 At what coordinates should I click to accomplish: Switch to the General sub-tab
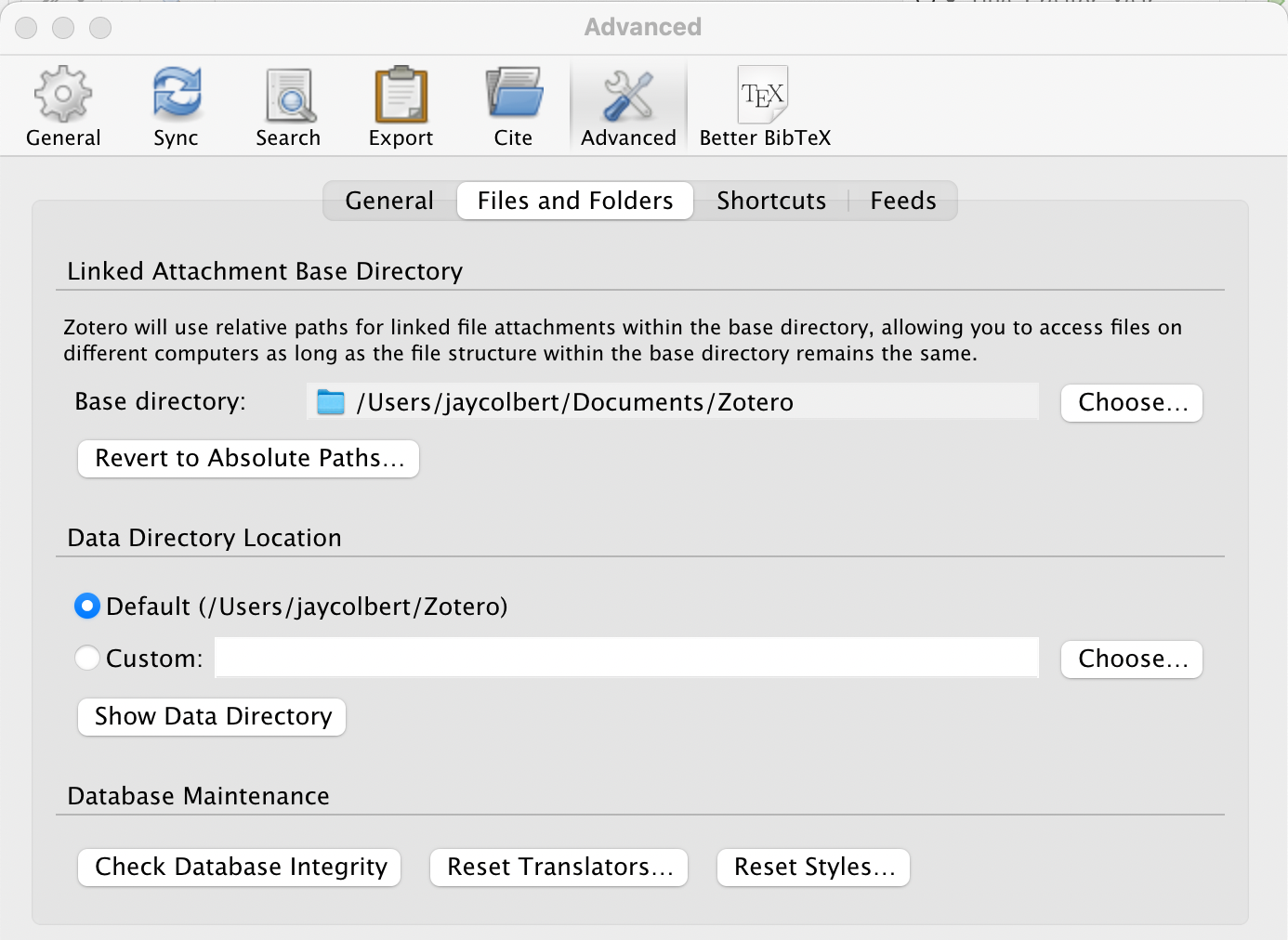pyautogui.click(x=389, y=201)
